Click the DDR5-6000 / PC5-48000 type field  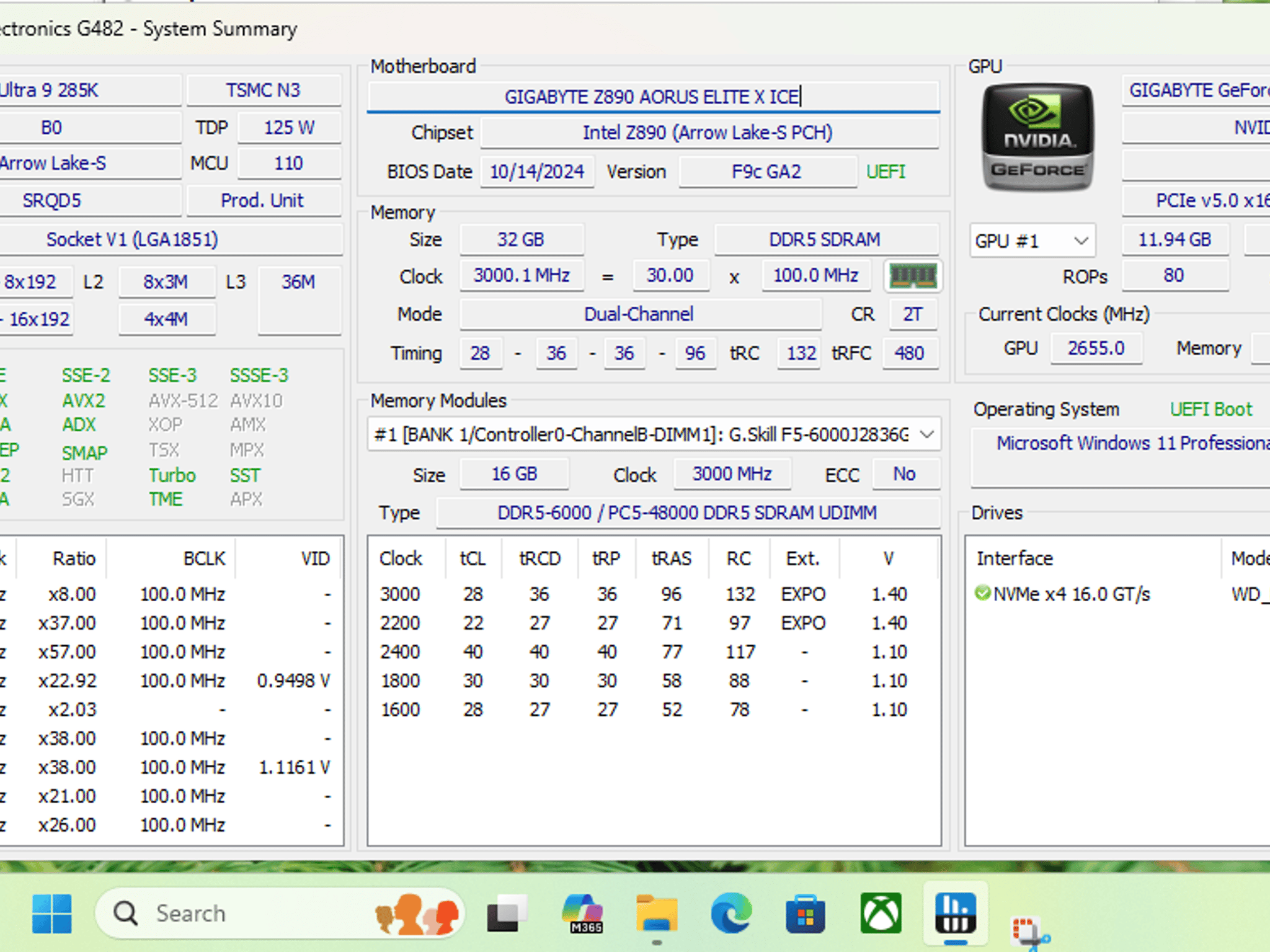point(688,513)
